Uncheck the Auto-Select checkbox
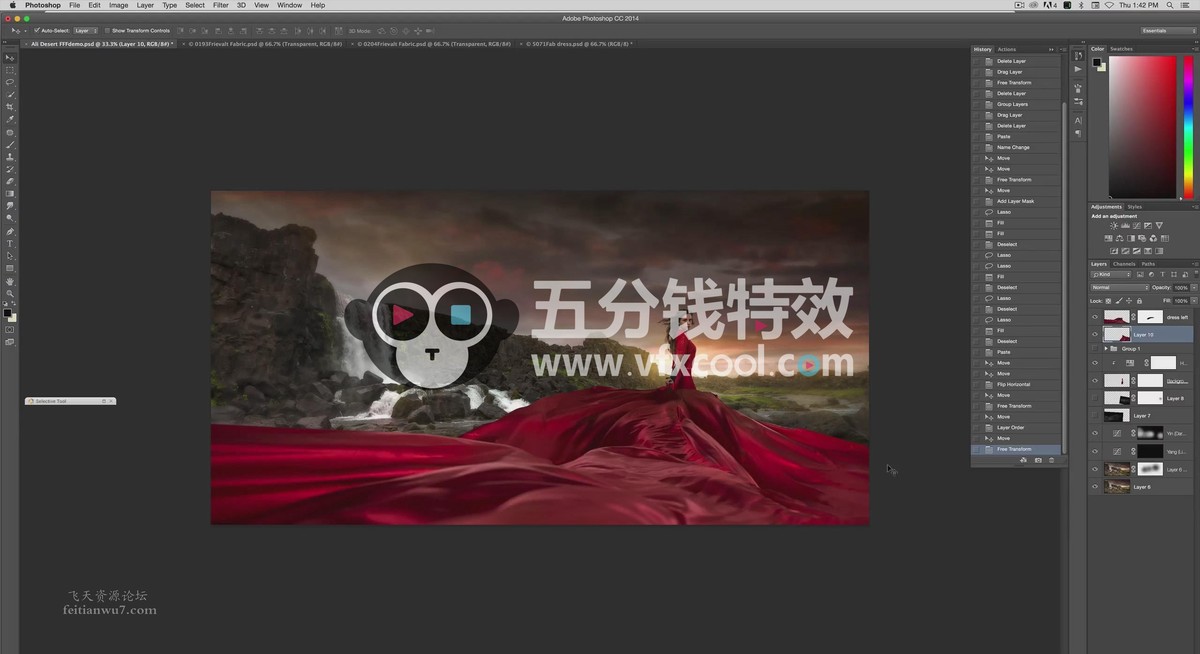 (x=37, y=31)
